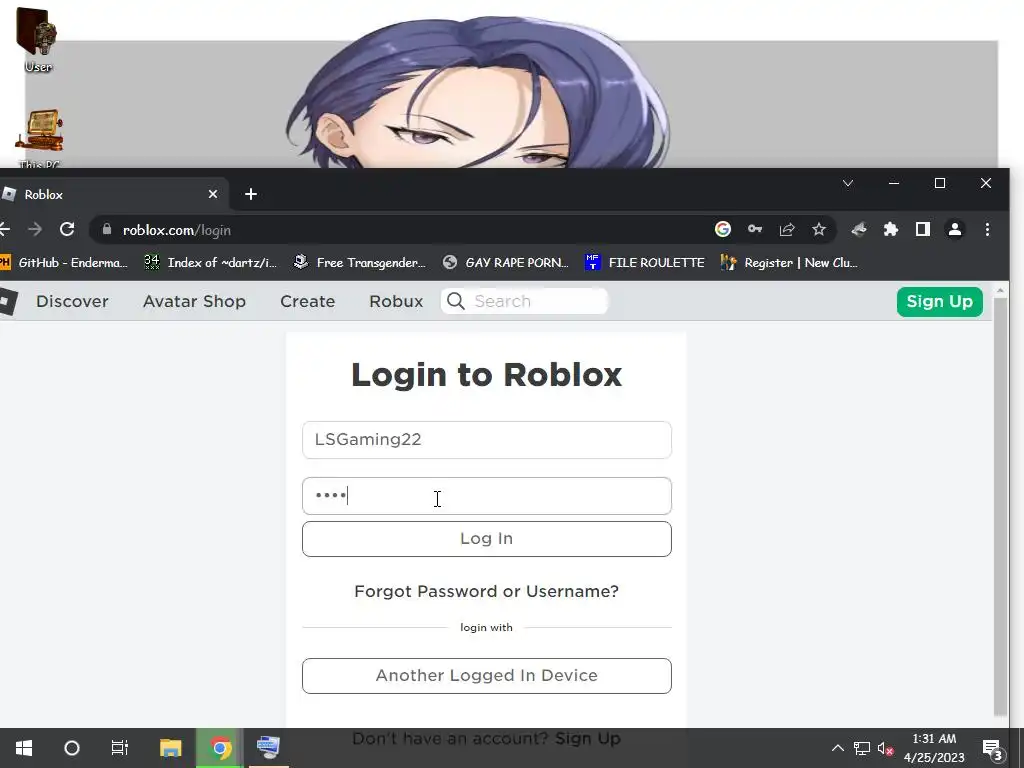
Task: Open the Register | New Clu... bookmark
Action: (790, 263)
